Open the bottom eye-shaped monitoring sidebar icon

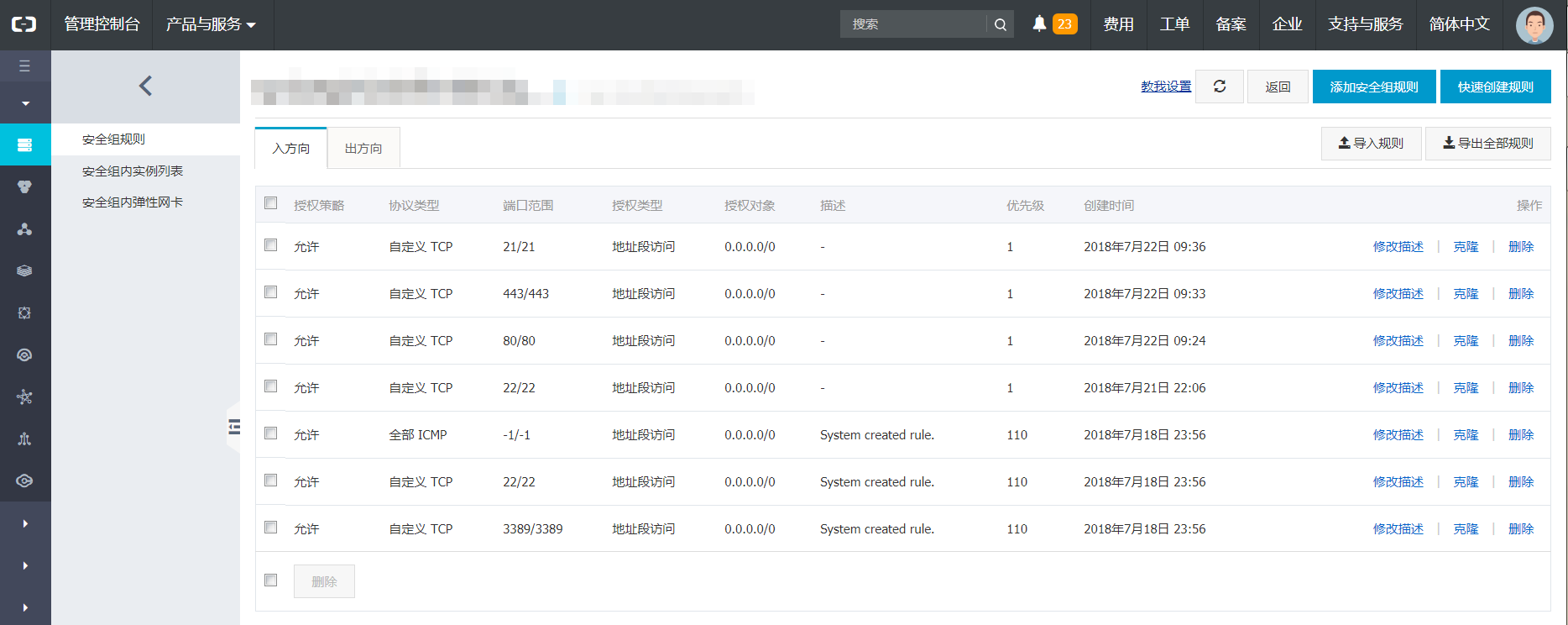[x=24, y=481]
